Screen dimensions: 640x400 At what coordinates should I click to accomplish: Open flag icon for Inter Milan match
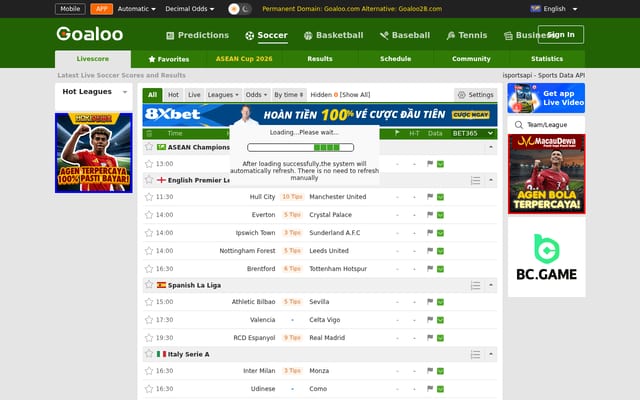pos(430,371)
